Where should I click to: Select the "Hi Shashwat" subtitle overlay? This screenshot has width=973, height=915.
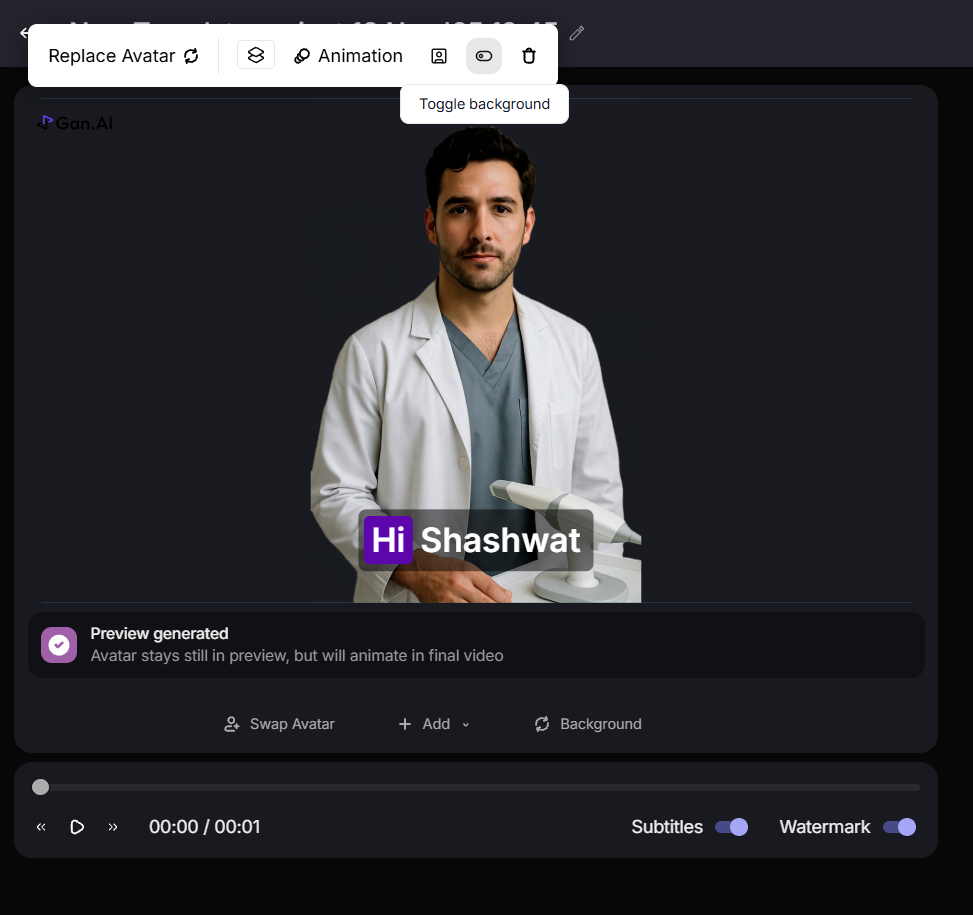pyautogui.click(x=476, y=540)
